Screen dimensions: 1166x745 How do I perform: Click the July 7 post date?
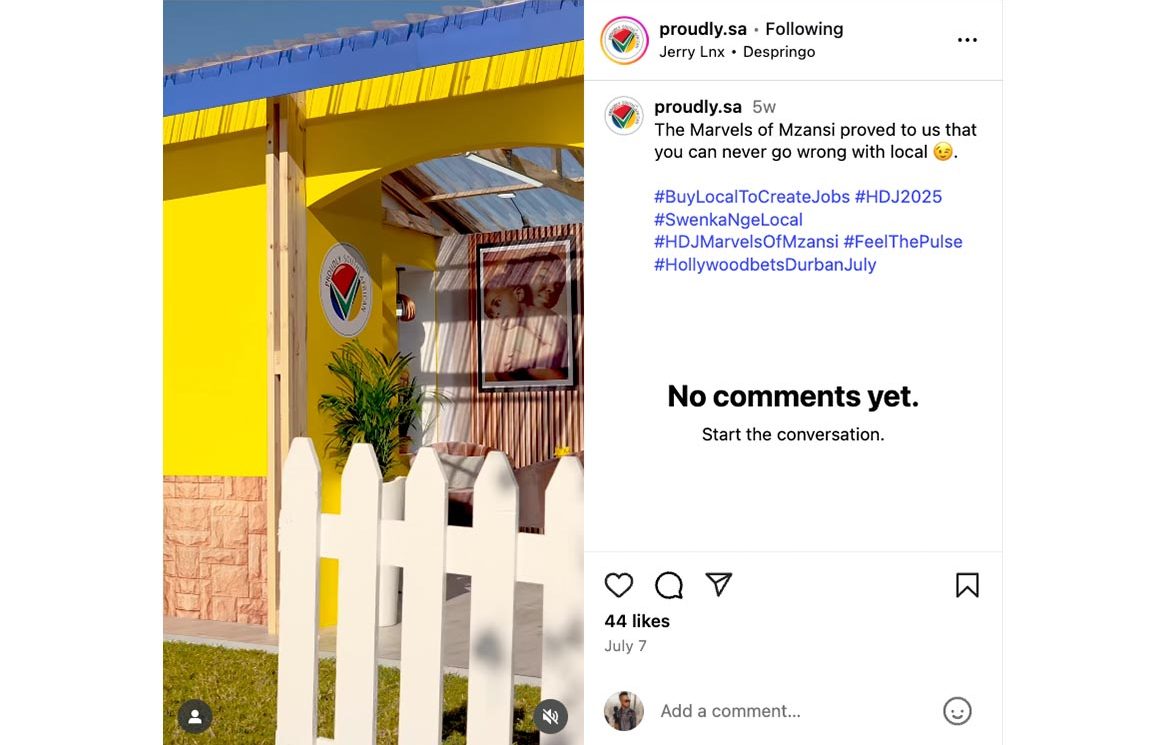625,646
